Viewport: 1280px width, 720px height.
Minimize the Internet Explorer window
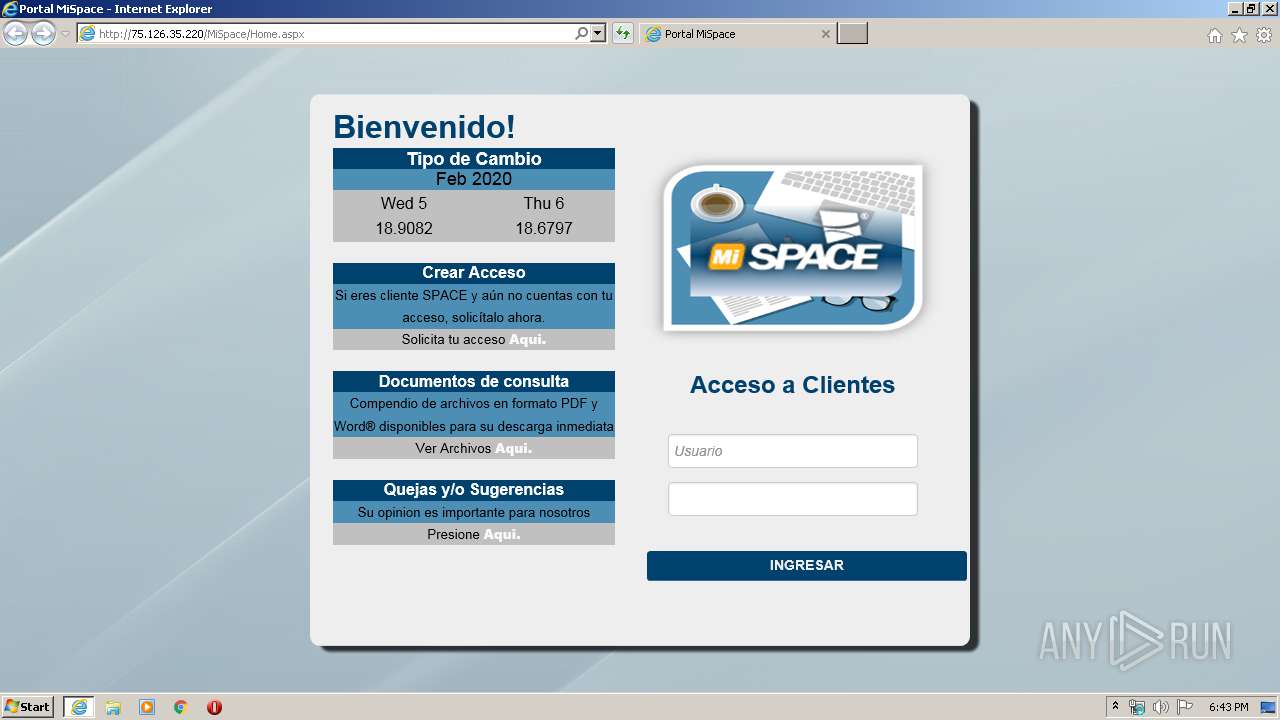(x=1234, y=9)
